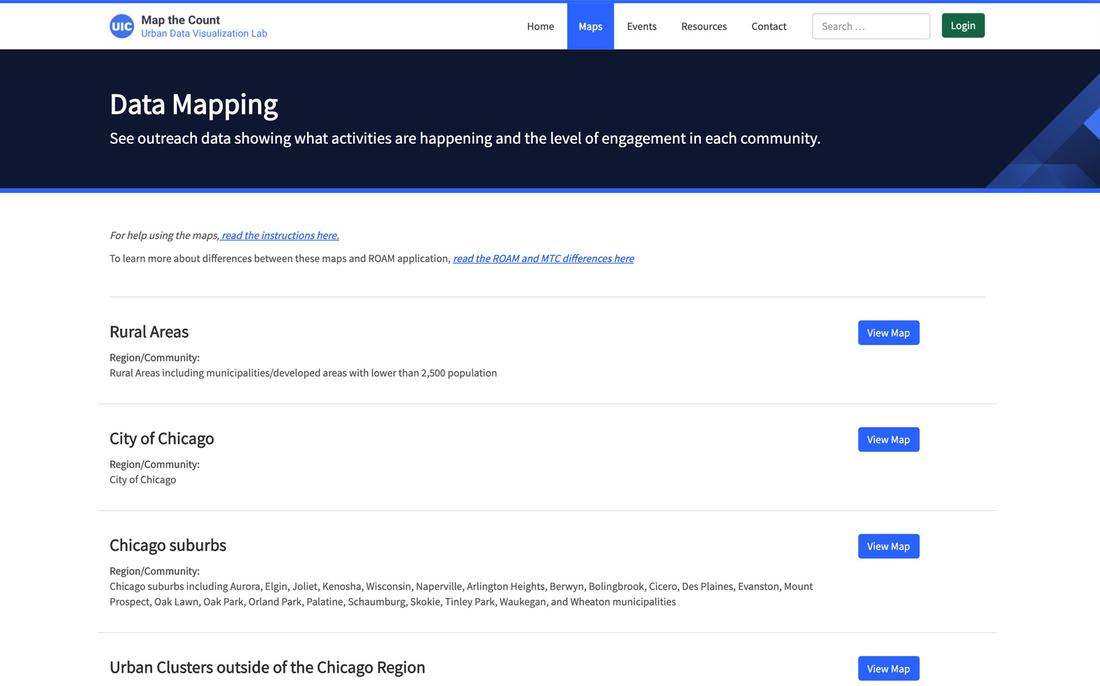
Task: Click the UIC circular logo icon
Action: coord(121,27)
